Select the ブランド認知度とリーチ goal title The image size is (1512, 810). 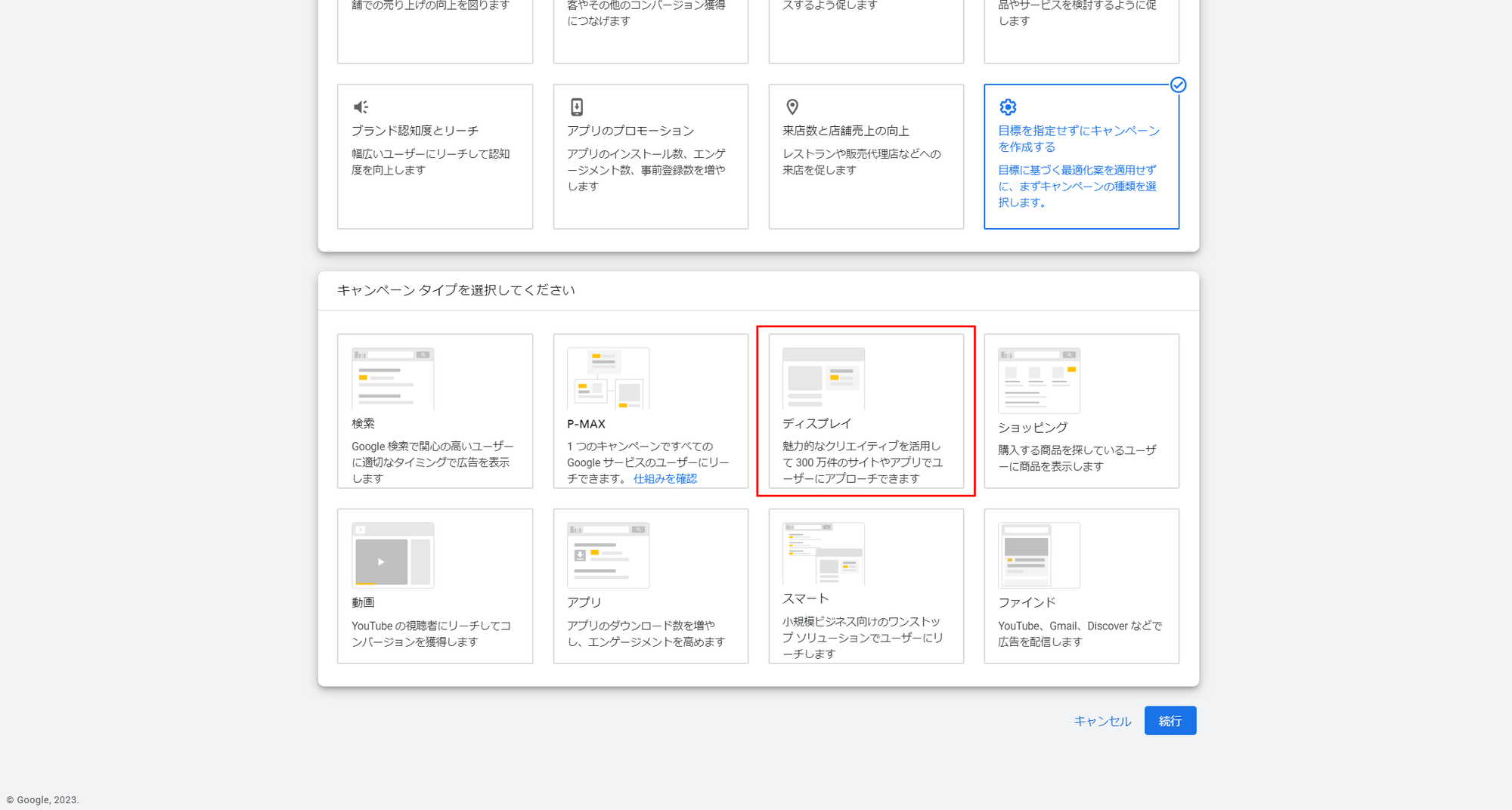[415, 131]
